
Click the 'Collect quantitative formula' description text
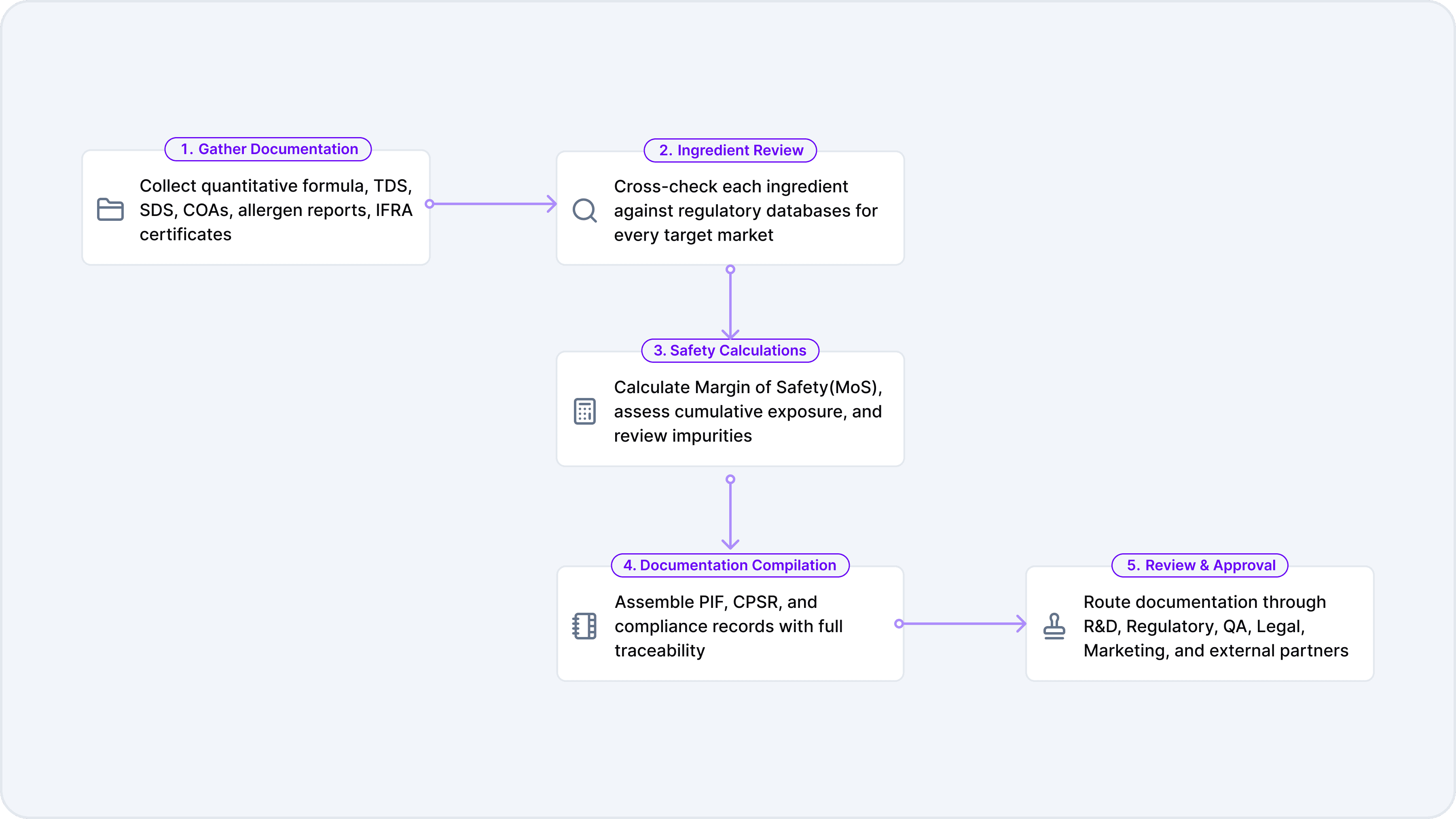click(x=276, y=210)
